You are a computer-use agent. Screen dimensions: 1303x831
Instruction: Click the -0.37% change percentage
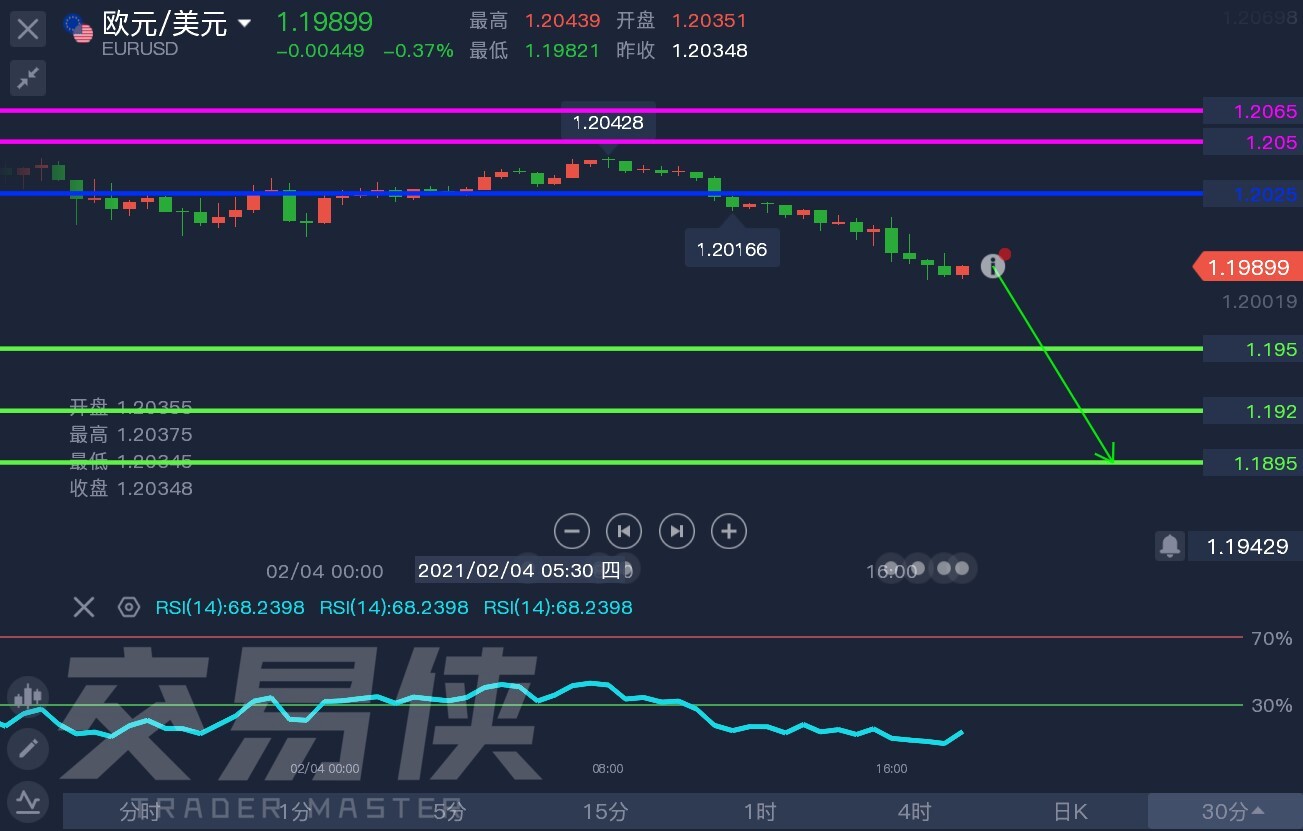(418, 50)
